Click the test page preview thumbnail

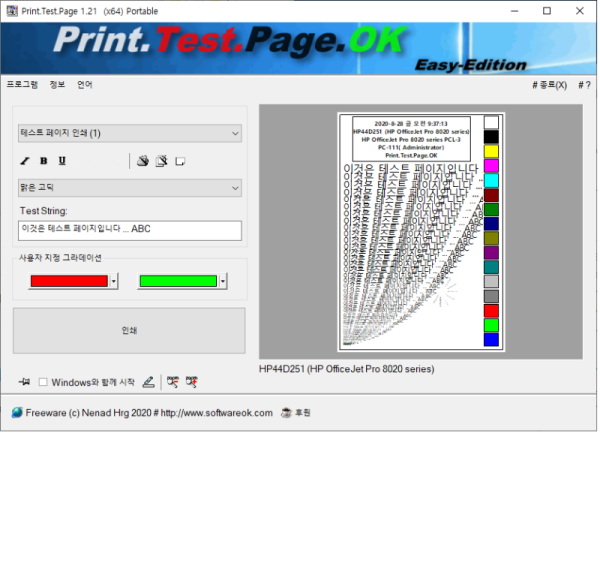pyautogui.click(x=421, y=232)
